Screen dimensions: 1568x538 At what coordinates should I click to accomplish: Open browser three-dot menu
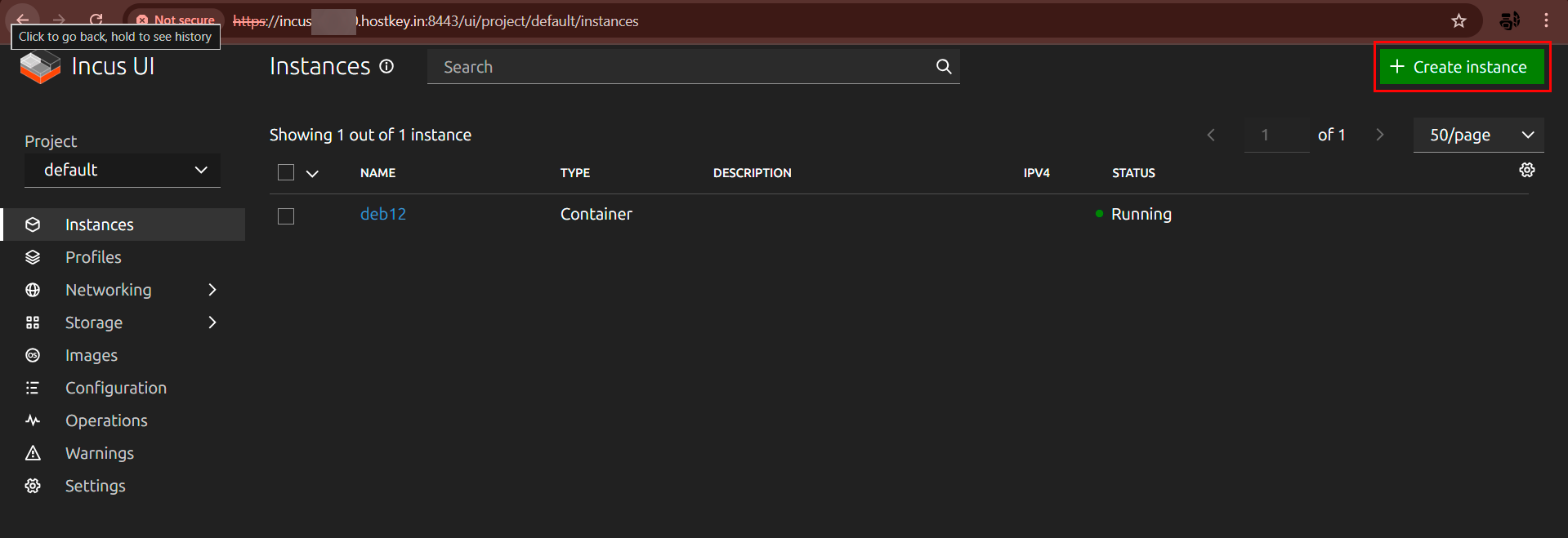click(1546, 21)
